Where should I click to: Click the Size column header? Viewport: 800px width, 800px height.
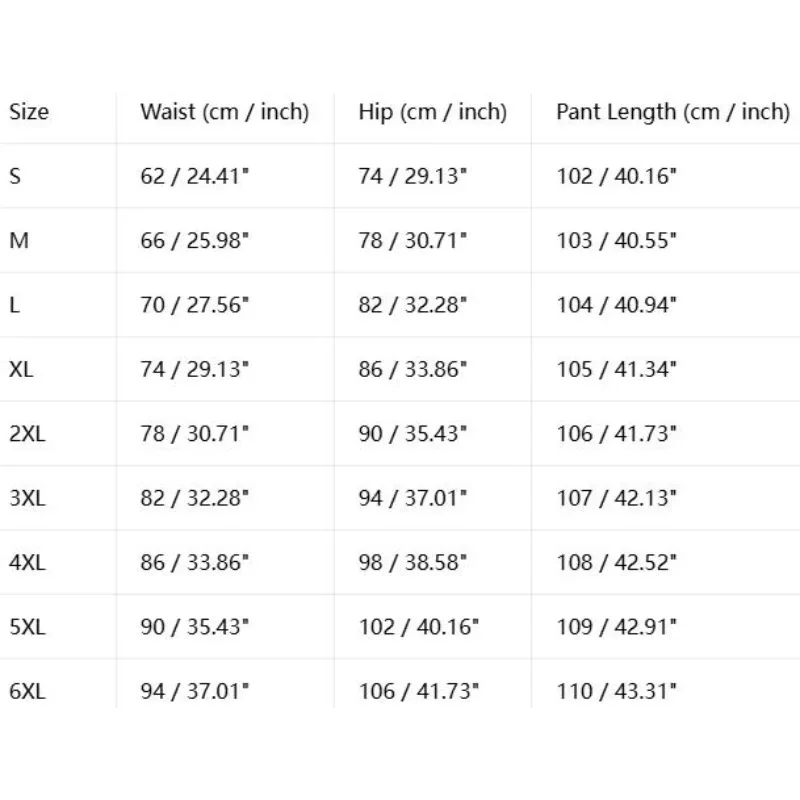[x=29, y=112]
